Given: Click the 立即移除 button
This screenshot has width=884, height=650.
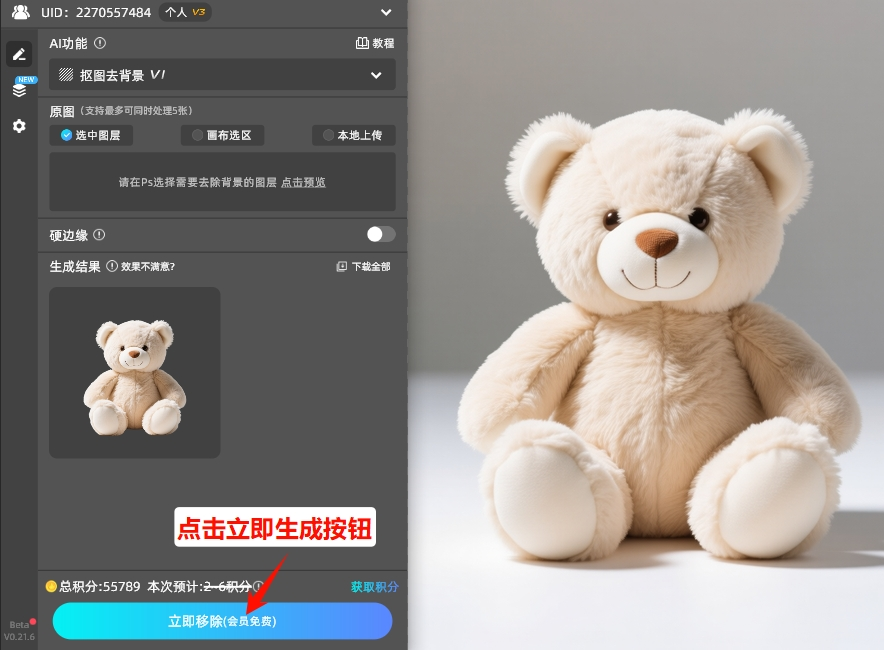Looking at the screenshot, I should (222, 621).
